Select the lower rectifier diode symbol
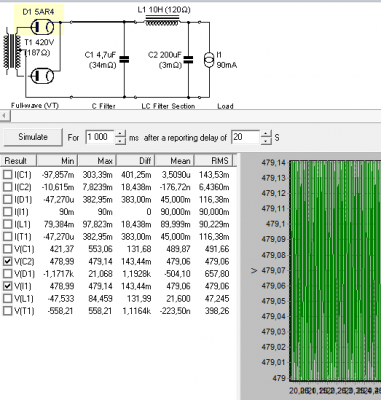This screenshot has width=381, height=400. pyautogui.click(x=42, y=76)
